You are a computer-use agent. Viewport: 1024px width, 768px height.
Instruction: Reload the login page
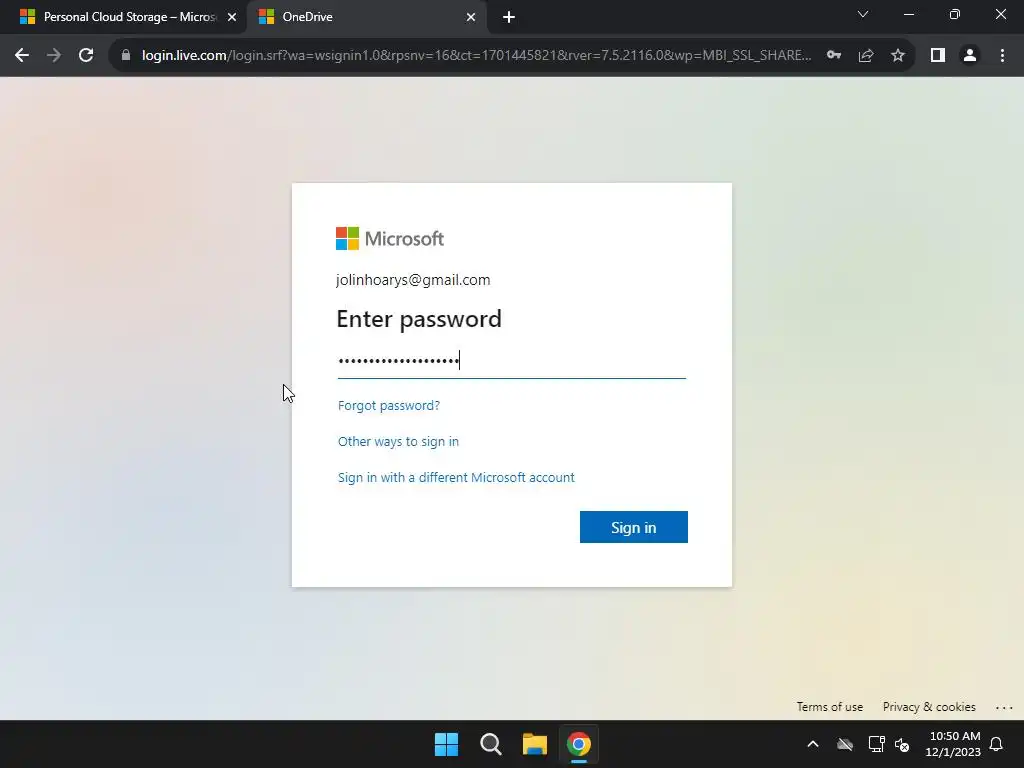[86, 56]
